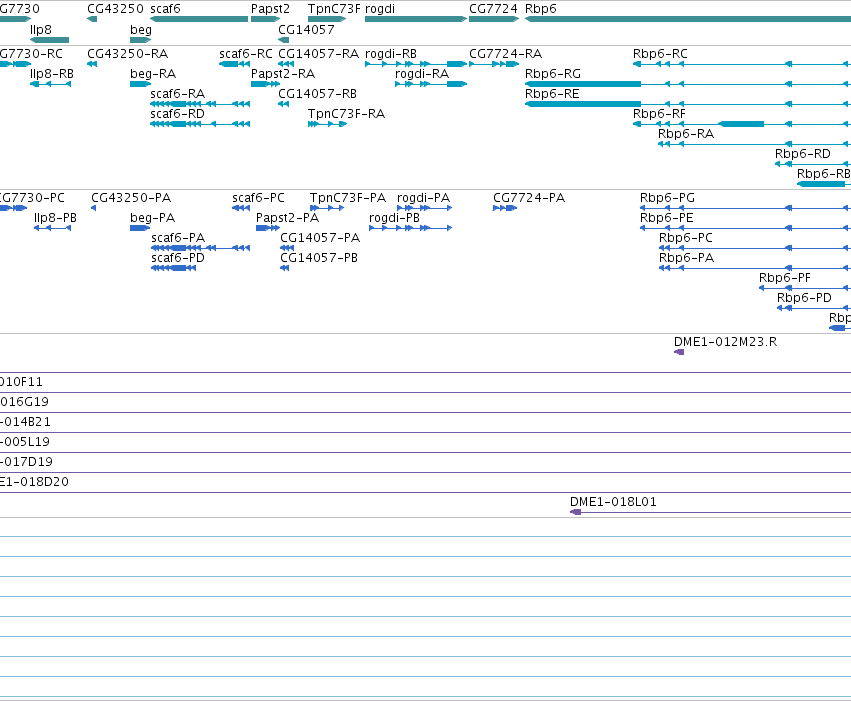The image size is (851, 701).
Task: Click the Rbp6-RD transcript label
Action: pyautogui.click(x=803, y=154)
